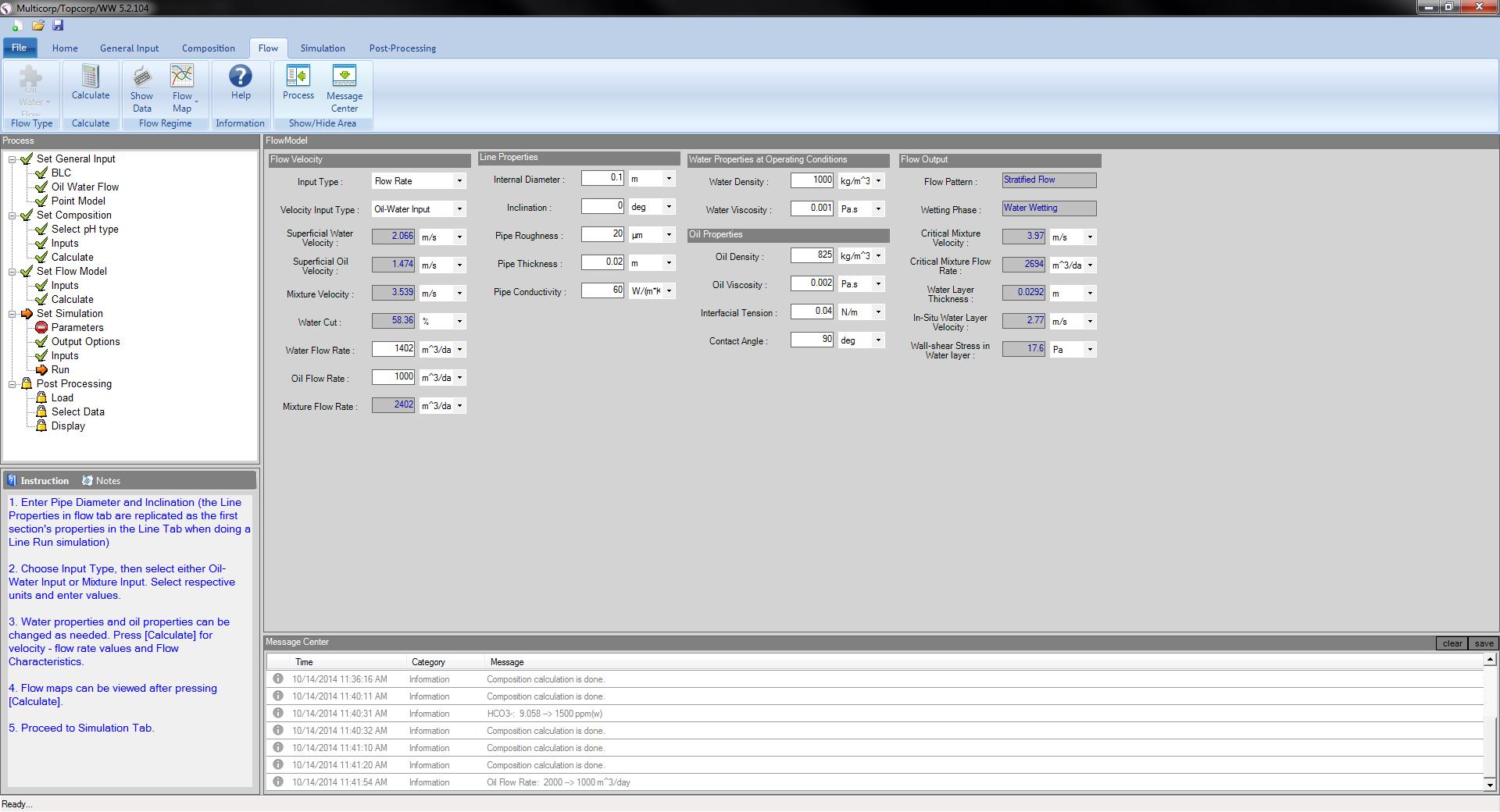Click the open folder icon in quick toolbar

(37, 26)
